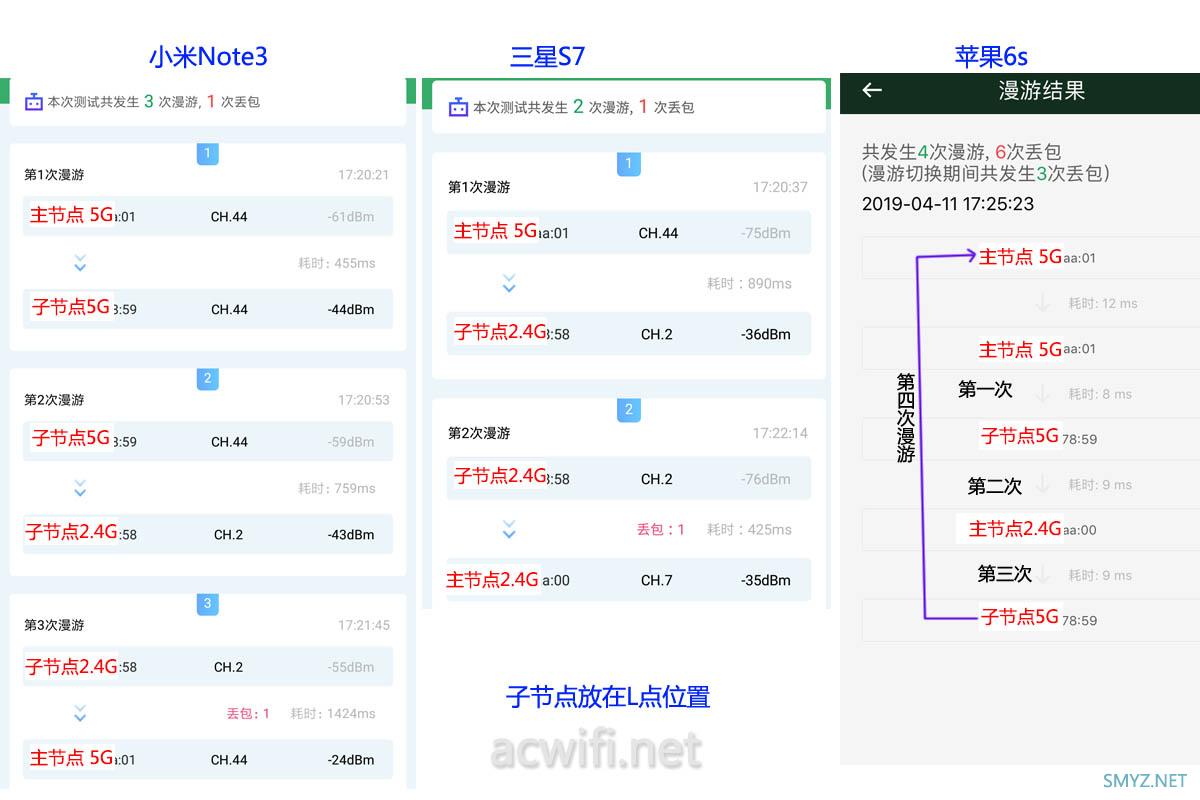Viewport: 1200px width, 800px height.
Task: Select the 17:20:21 timestamp
Action: (x=363, y=174)
